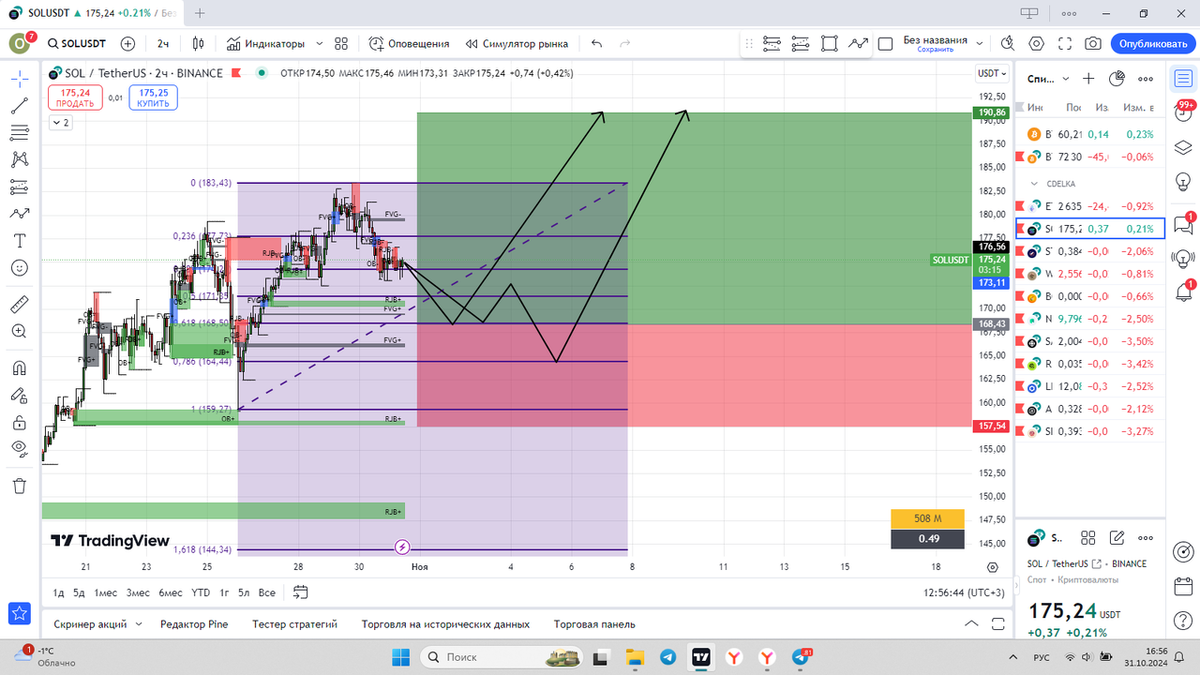Open Telegram from the Windows taskbar

(667, 657)
